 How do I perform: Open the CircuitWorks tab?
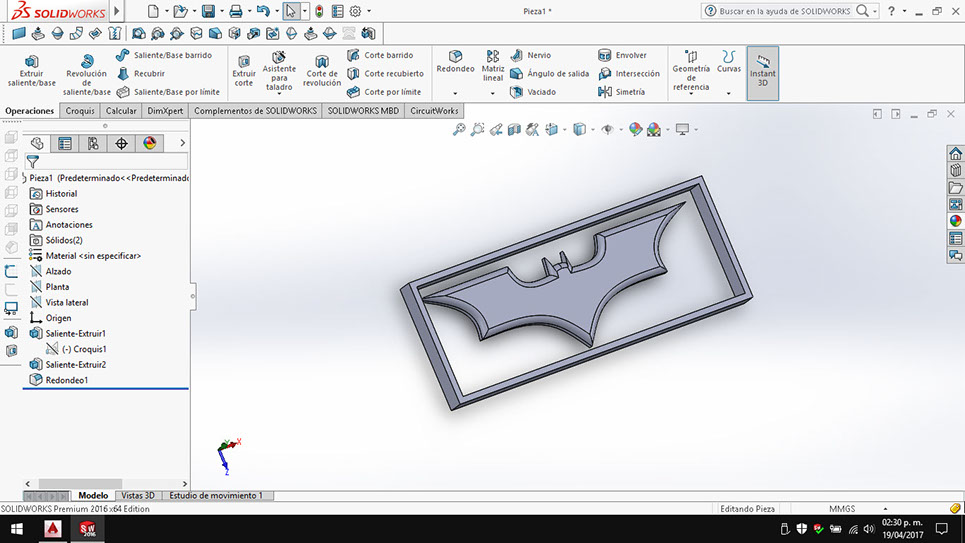[434, 111]
